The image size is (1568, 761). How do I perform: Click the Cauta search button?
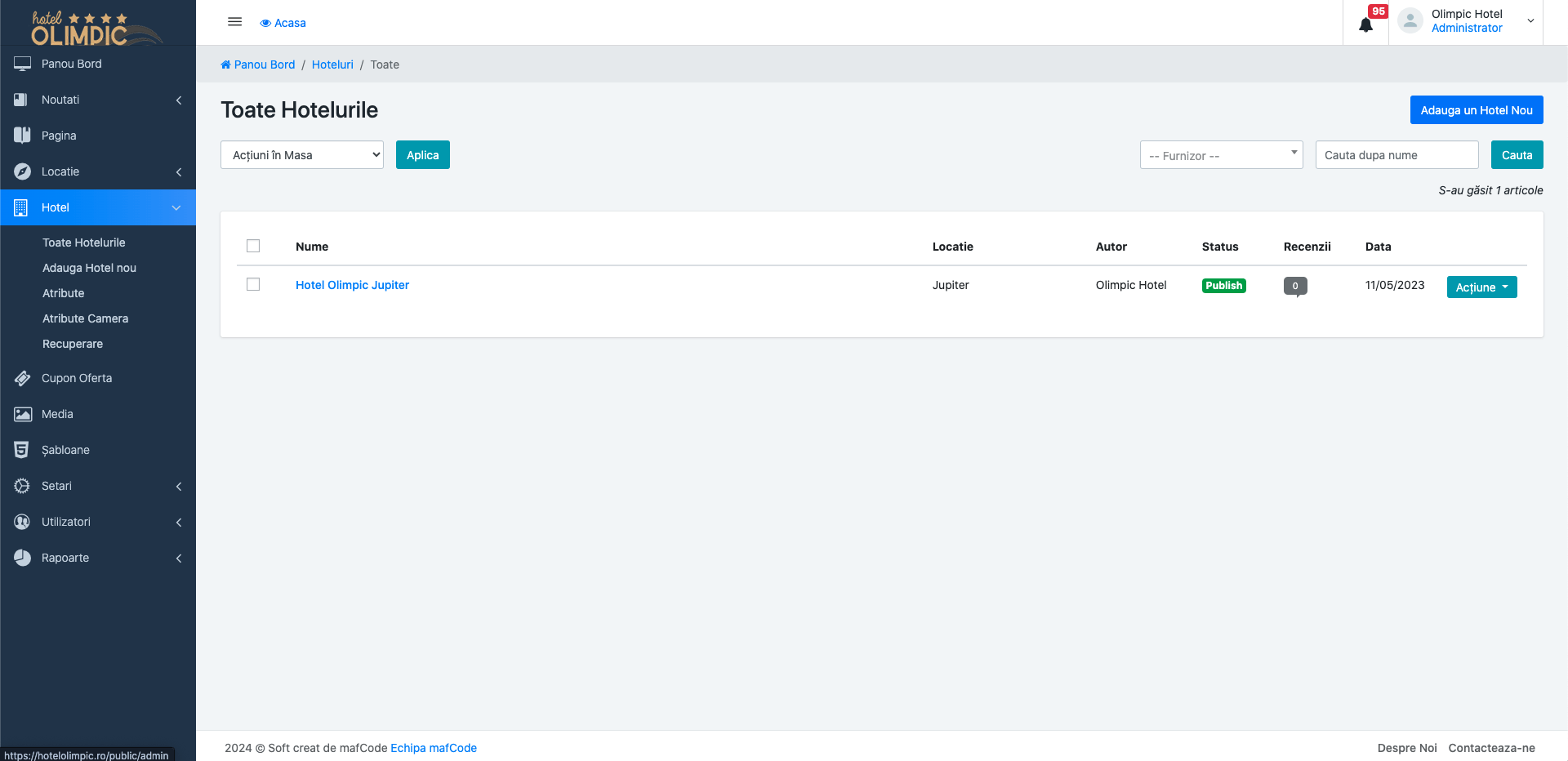click(1517, 155)
